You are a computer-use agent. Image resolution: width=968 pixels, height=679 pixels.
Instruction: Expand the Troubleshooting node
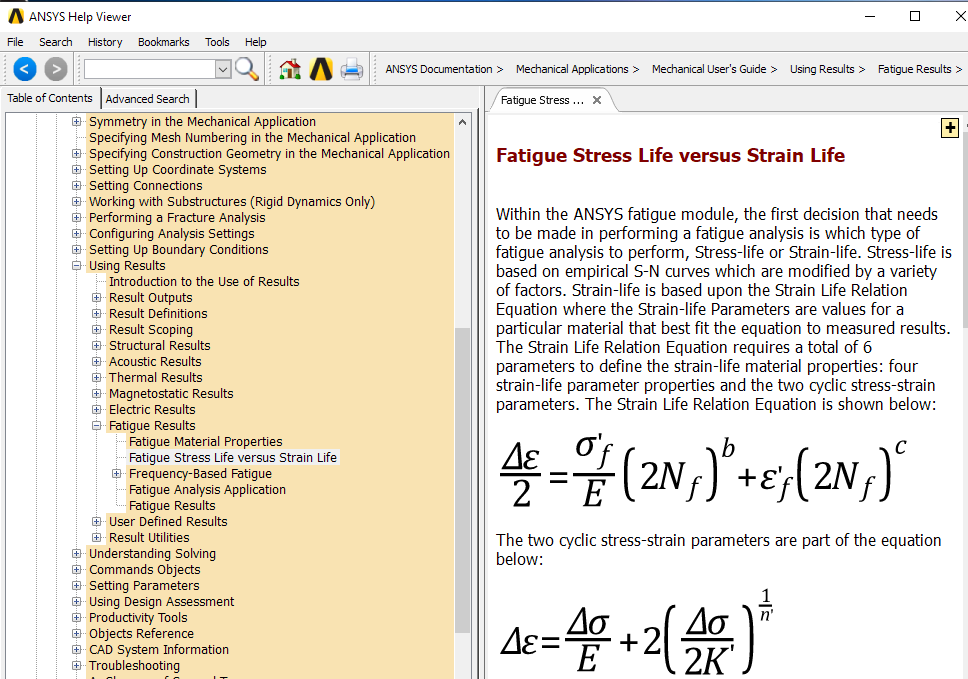click(77, 665)
